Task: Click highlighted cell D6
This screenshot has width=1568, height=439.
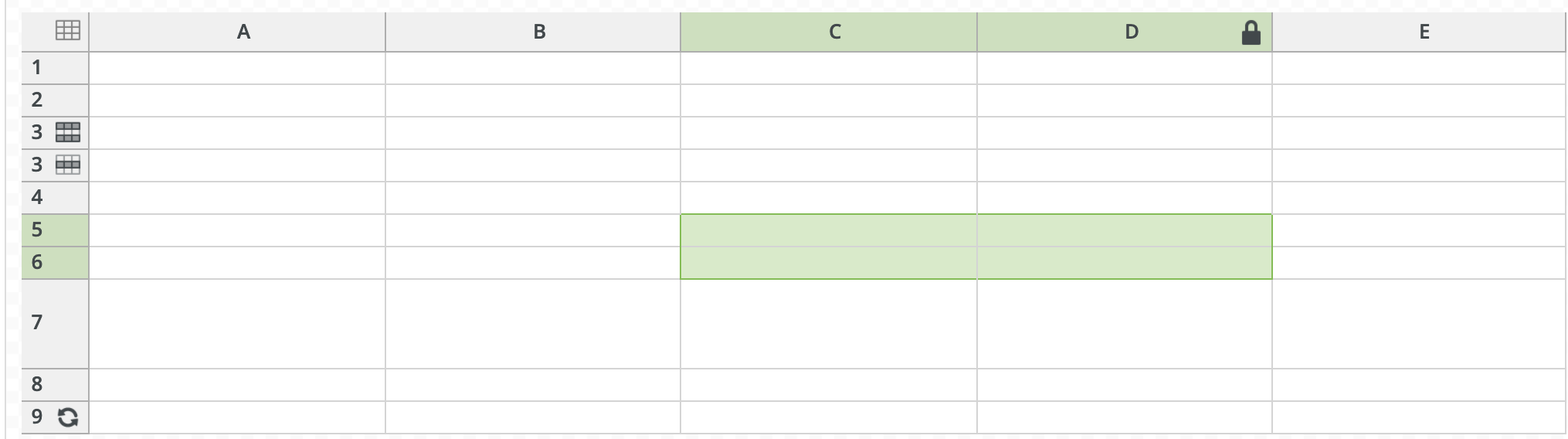Action: (1125, 263)
